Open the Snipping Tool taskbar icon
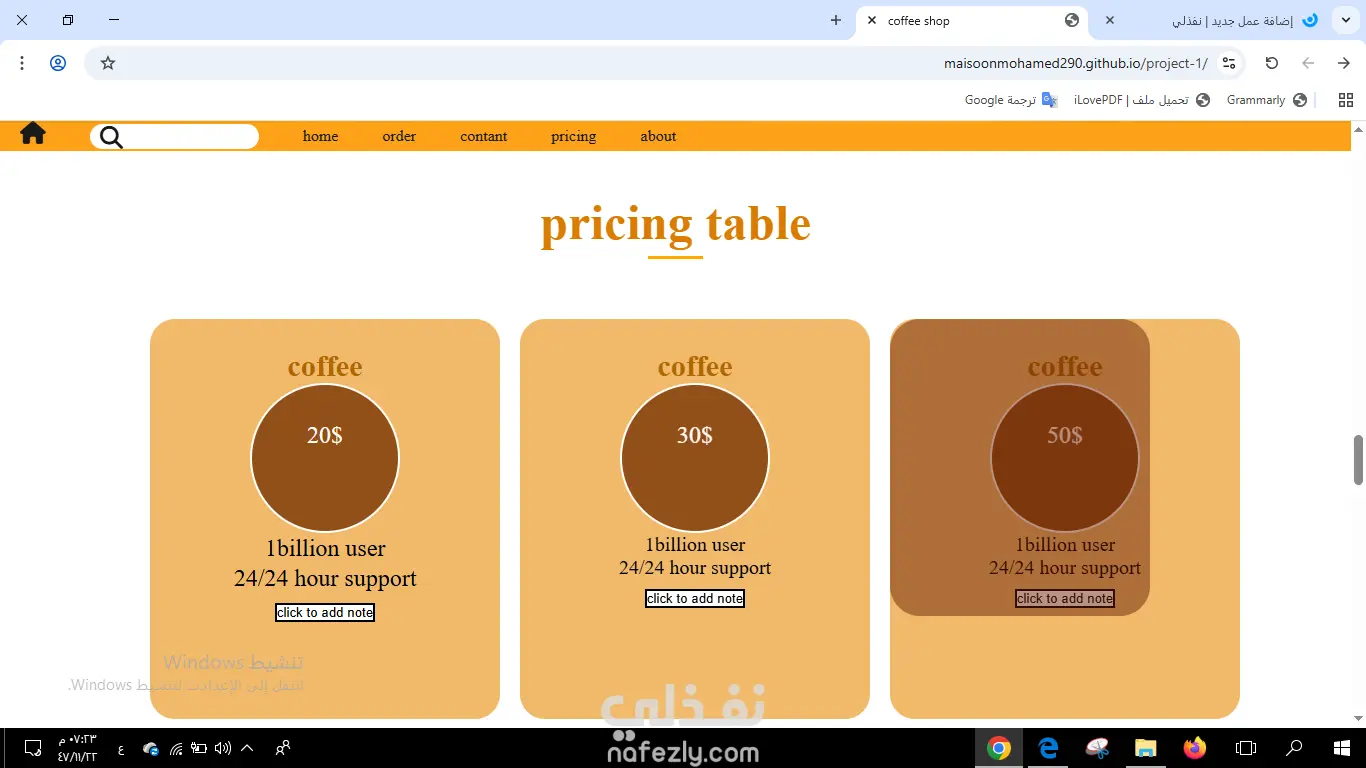Viewport: 1366px width, 768px height. [x=1097, y=748]
